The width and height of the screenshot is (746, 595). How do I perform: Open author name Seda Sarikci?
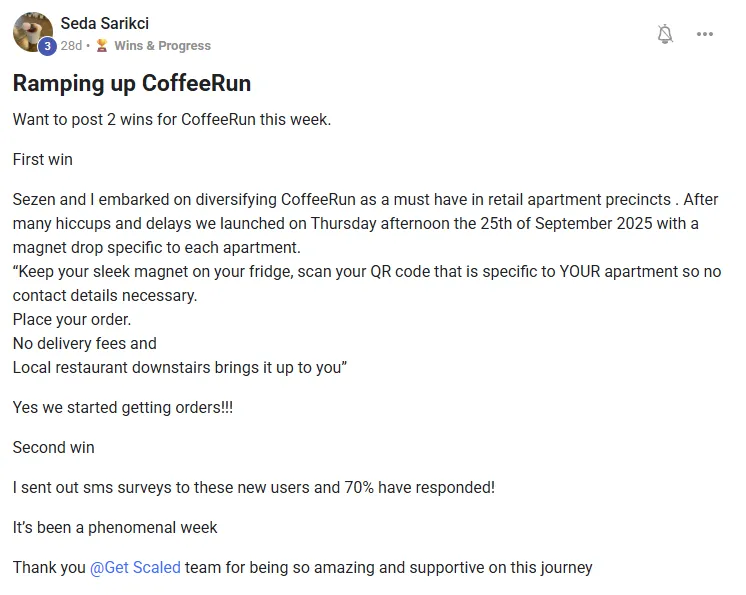pos(104,23)
